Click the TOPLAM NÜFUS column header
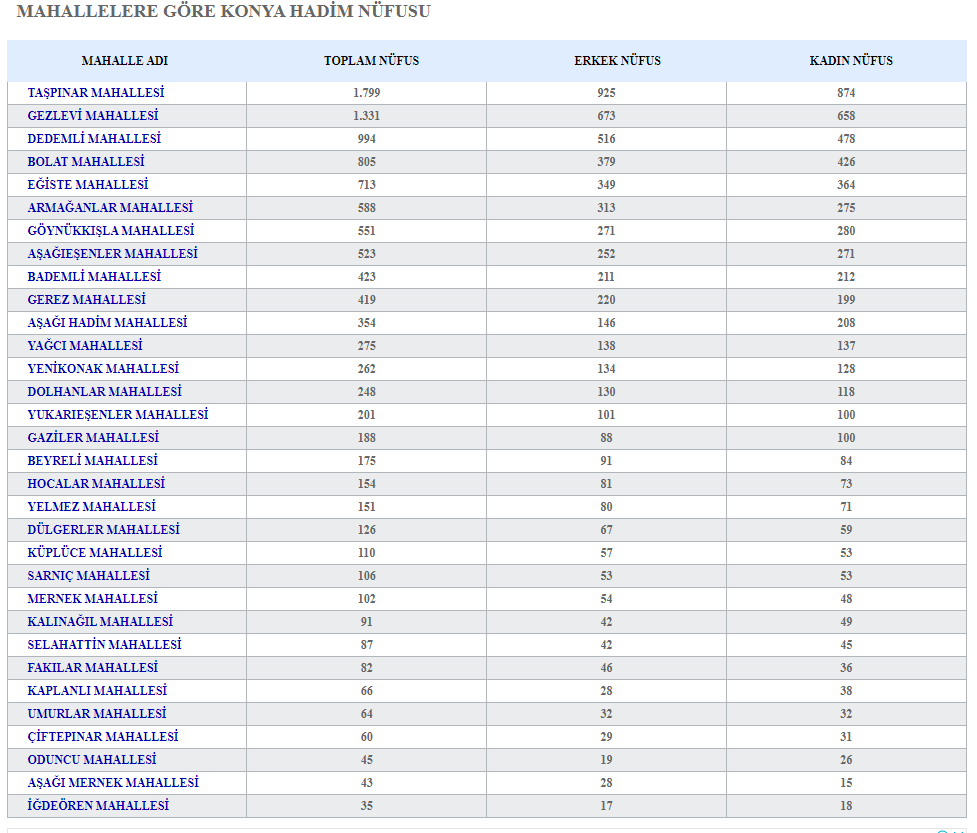 point(371,61)
